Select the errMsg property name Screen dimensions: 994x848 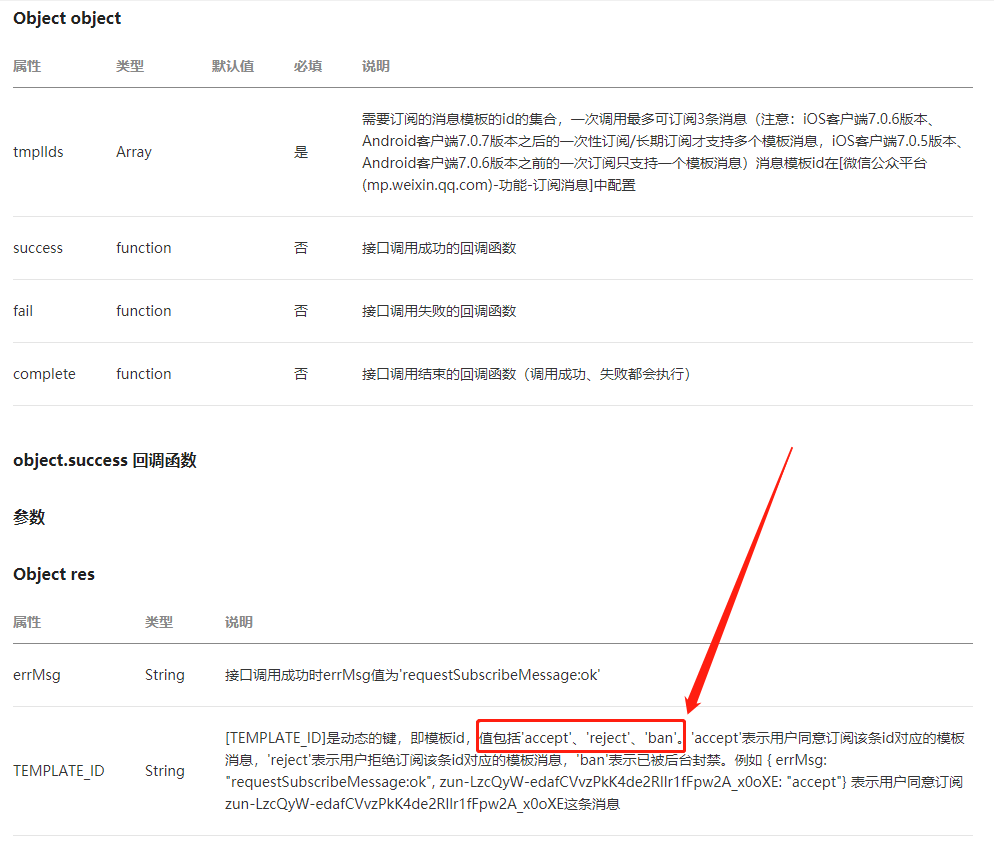pyautogui.click(x=37, y=675)
